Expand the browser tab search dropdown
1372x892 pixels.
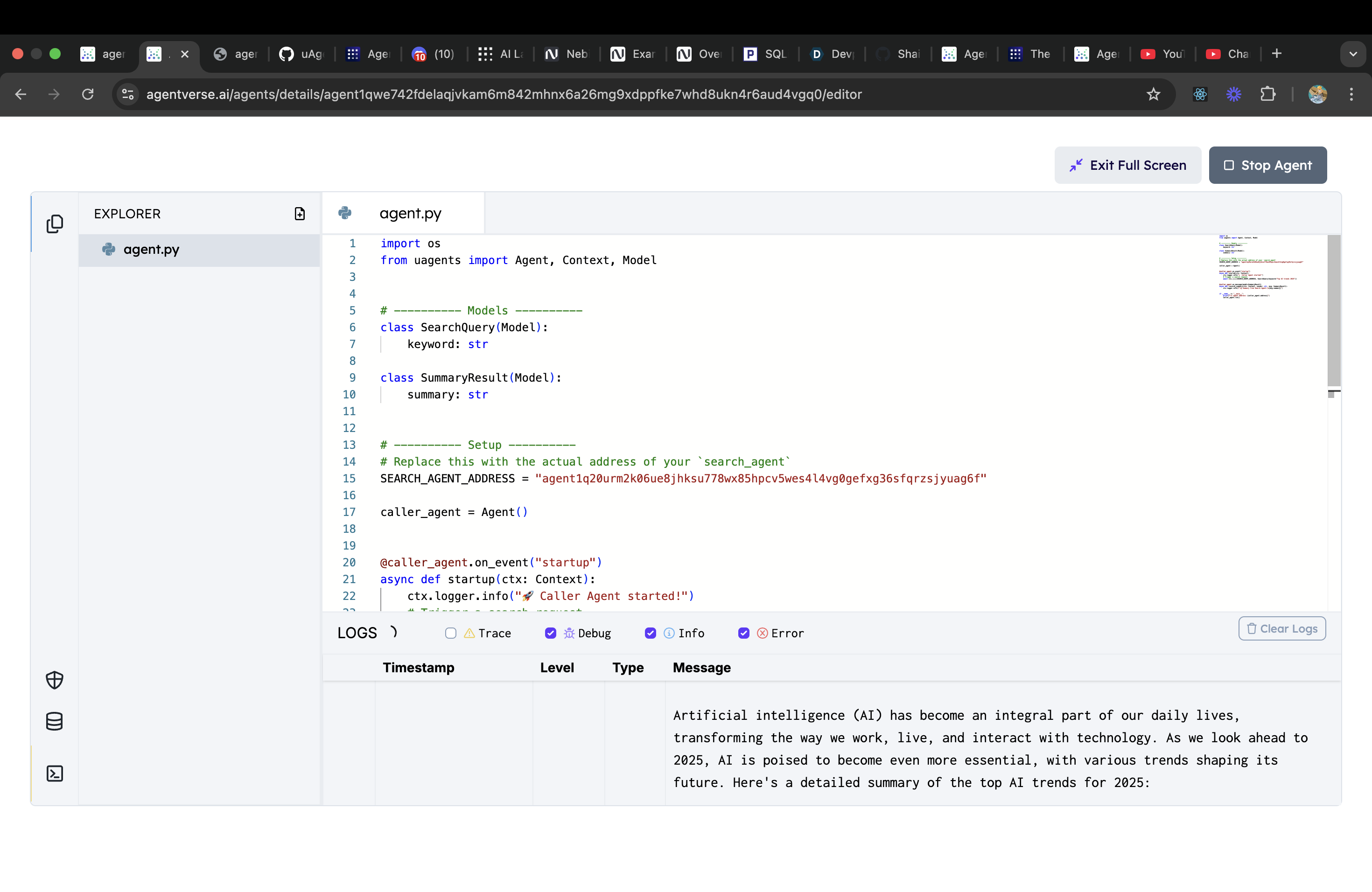[x=1352, y=54]
